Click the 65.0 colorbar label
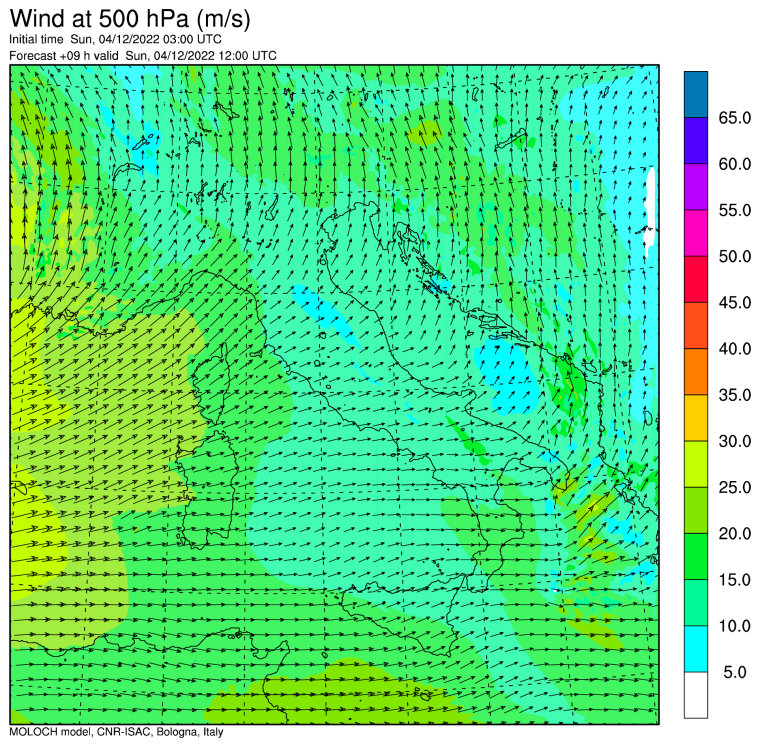The height and width of the screenshot is (747, 760). click(735, 118)
